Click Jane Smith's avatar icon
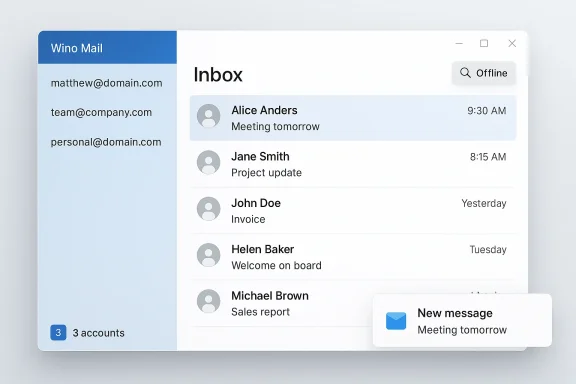 click(208, 162)
